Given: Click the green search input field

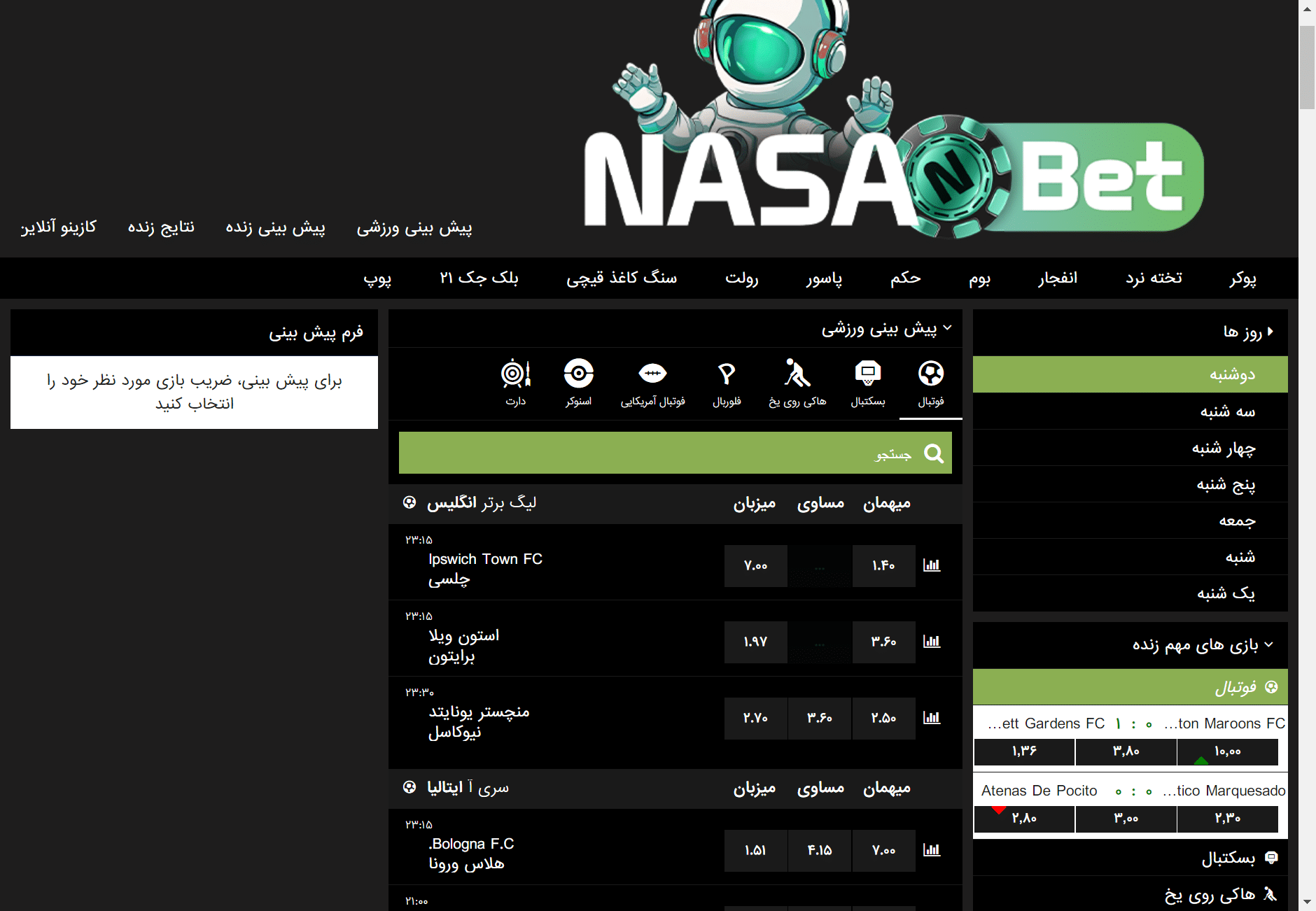Looking at the screenshot, I should point(675,453).
